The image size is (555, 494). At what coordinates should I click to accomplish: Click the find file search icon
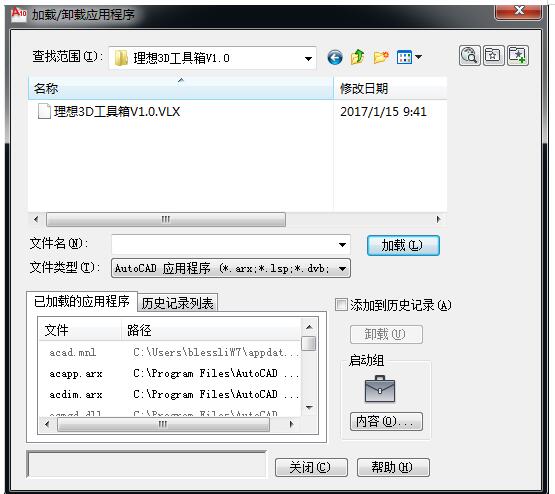point(470,56)
